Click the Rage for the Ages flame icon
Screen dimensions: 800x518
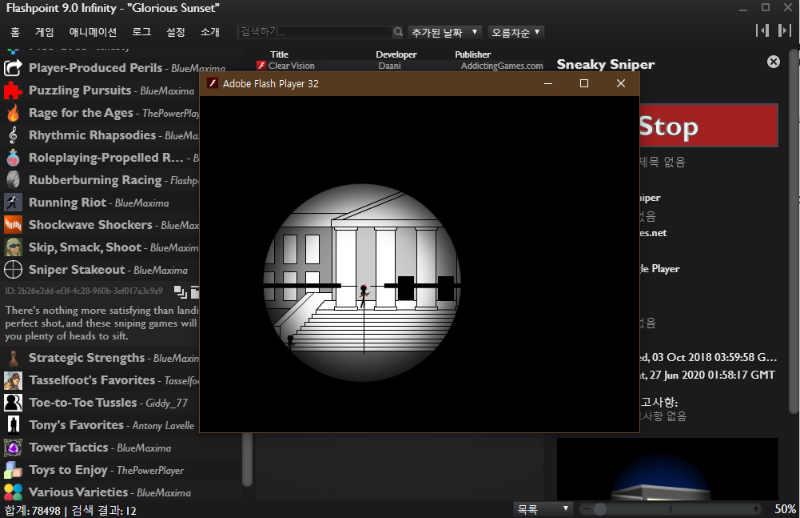point(13,113)
